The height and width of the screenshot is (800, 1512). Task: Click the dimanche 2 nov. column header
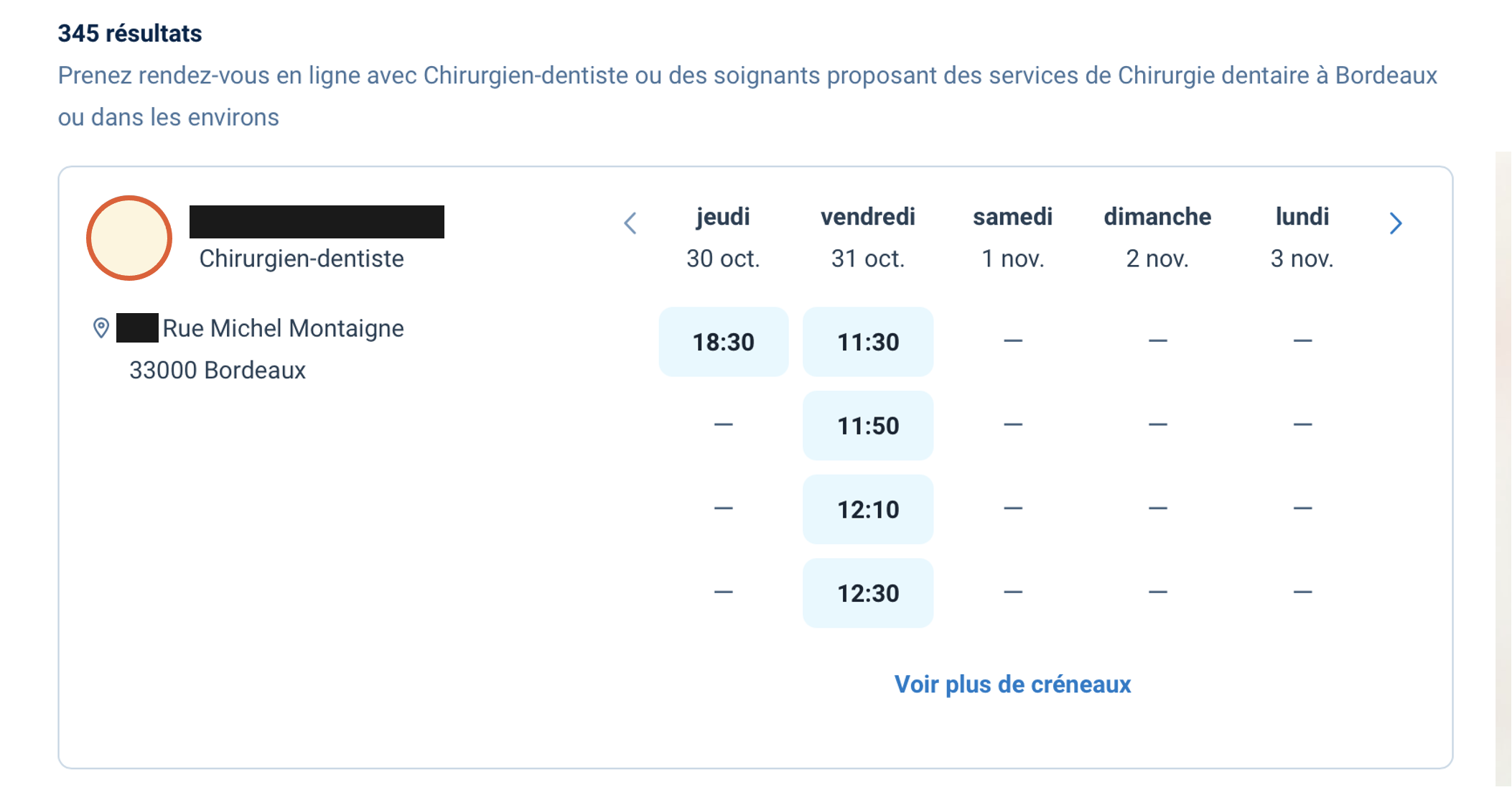[x=1157, y=237]
